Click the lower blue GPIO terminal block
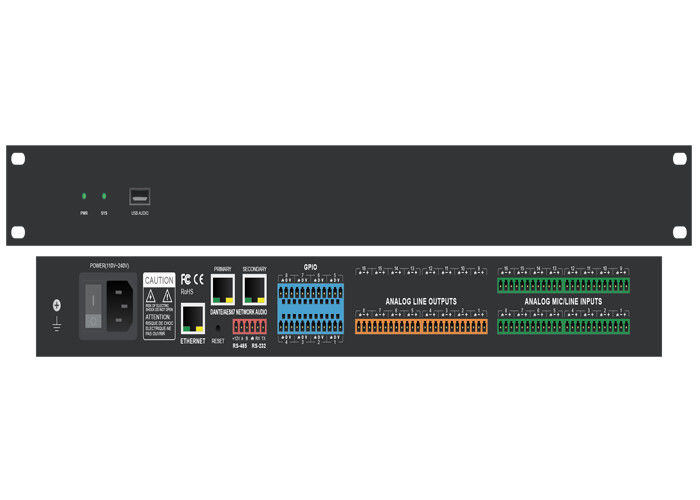Screen dimensions: 700x500 [x=310, y=324]
